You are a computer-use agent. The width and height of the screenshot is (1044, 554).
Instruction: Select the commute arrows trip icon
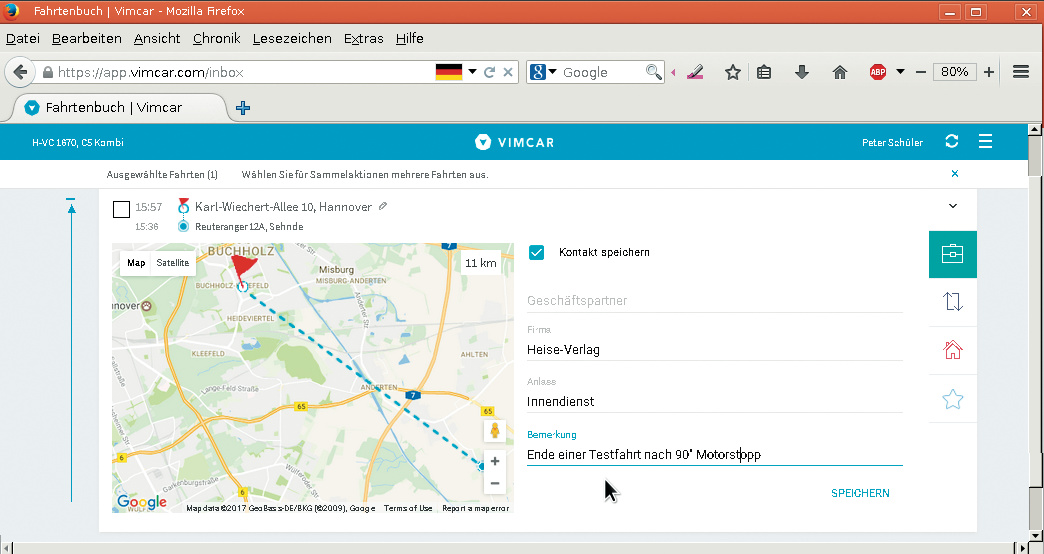coord(952,302)
